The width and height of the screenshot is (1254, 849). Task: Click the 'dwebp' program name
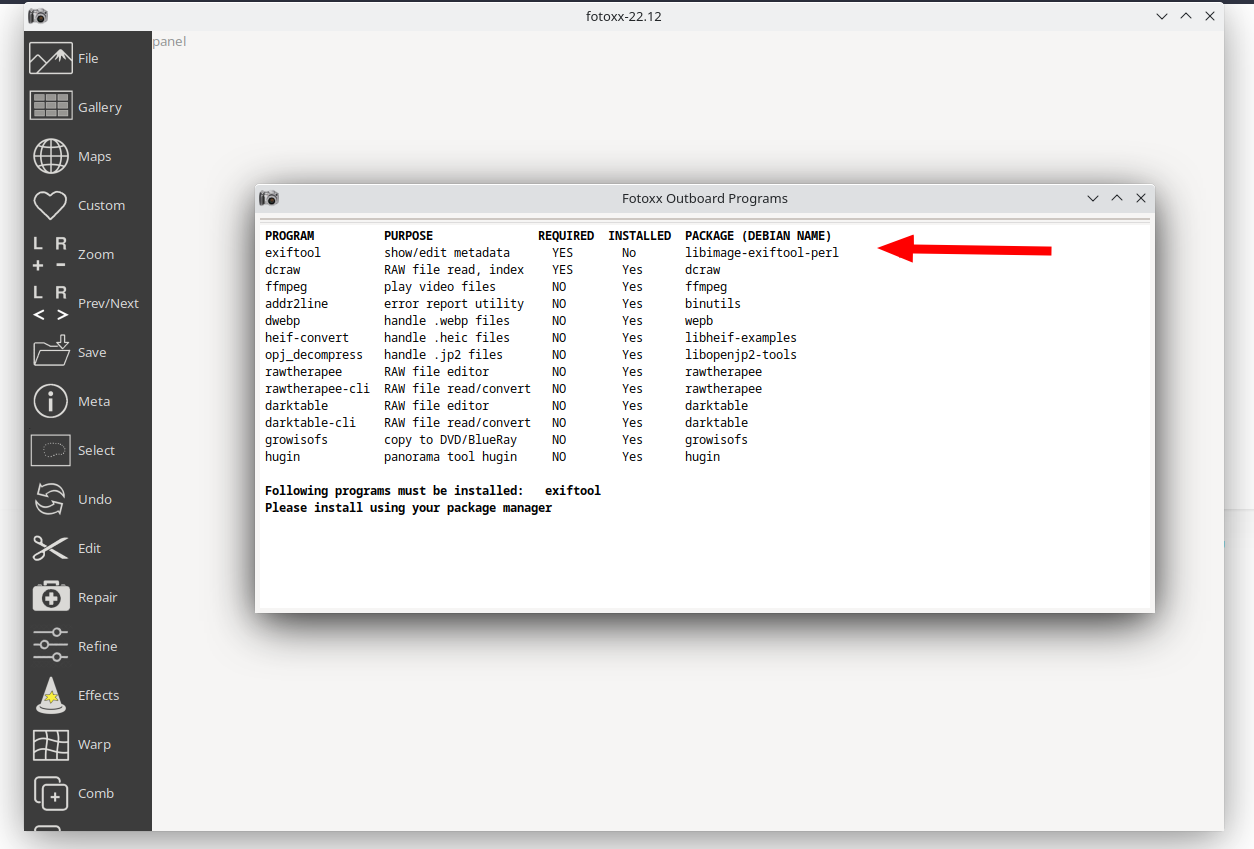(x=283, y=321)
